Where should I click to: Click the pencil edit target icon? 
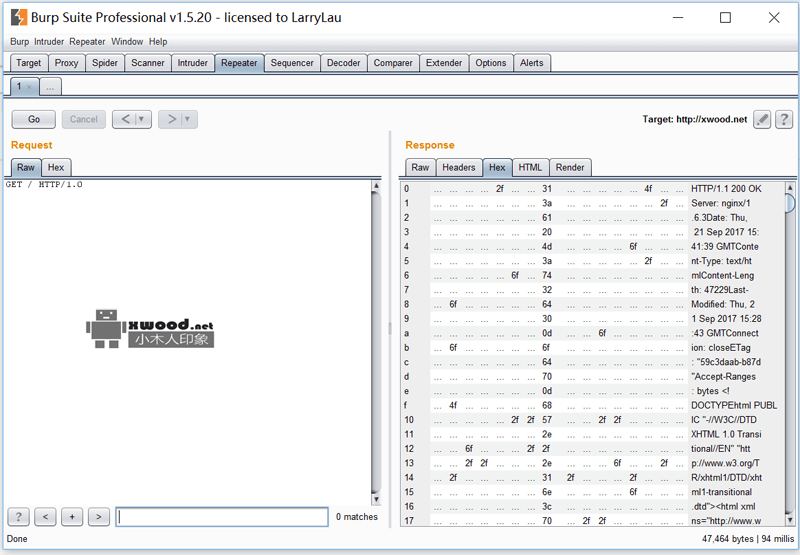762,119
